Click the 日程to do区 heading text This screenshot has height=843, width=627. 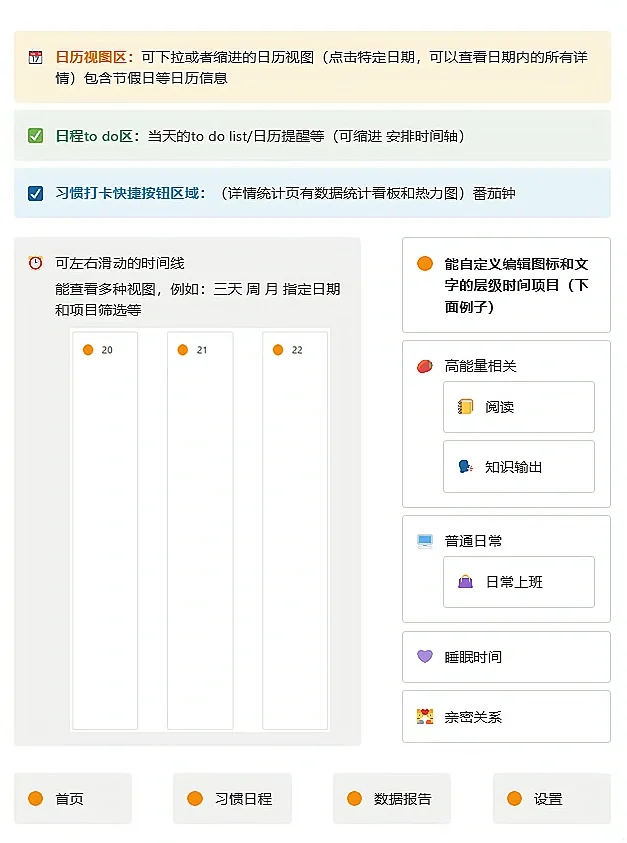[x=97, y=136]
